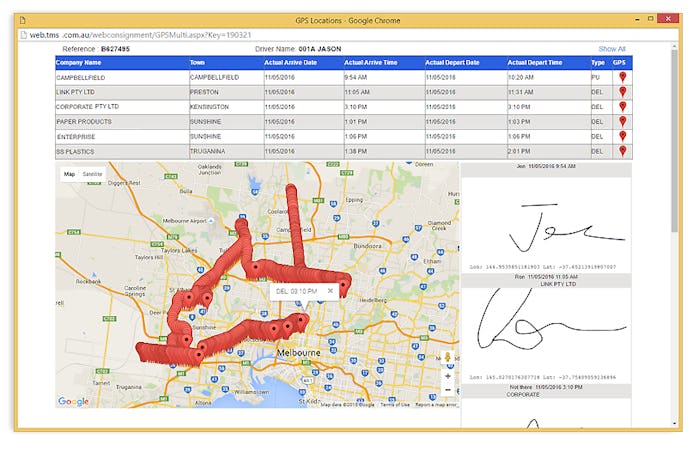Click the browser address bar URL

pos(141,35)
